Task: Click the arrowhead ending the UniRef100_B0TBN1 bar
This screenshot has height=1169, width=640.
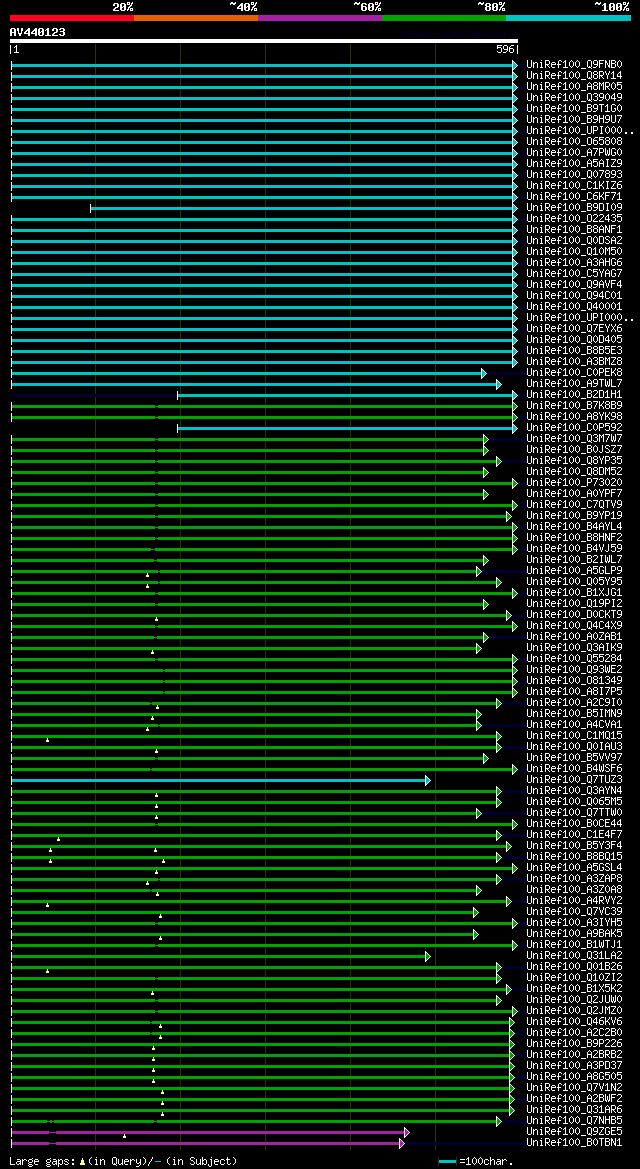Action: (401, 1143)
